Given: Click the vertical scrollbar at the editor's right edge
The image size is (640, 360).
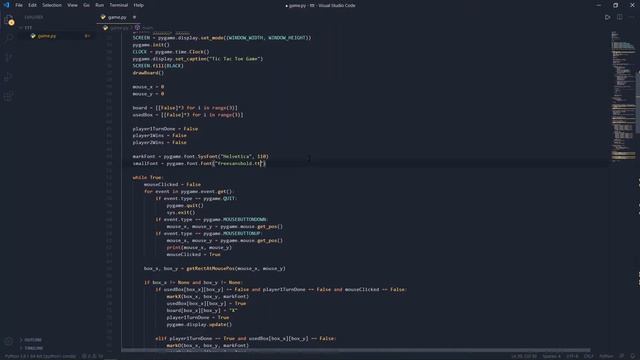Looking at the screenshot, I should click(x=638, y=102).
